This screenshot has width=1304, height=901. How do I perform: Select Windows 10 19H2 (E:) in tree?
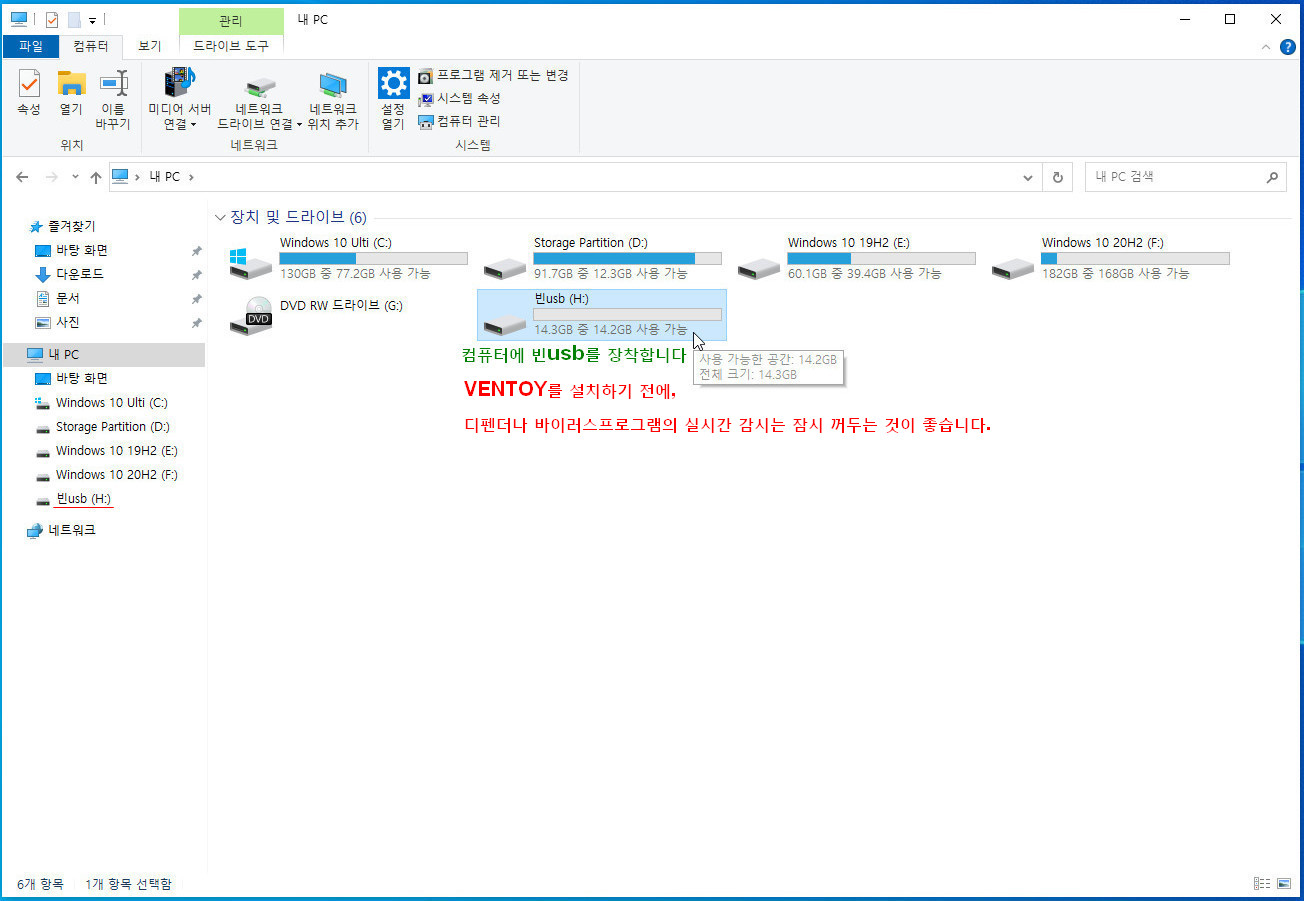coord(116,450)
